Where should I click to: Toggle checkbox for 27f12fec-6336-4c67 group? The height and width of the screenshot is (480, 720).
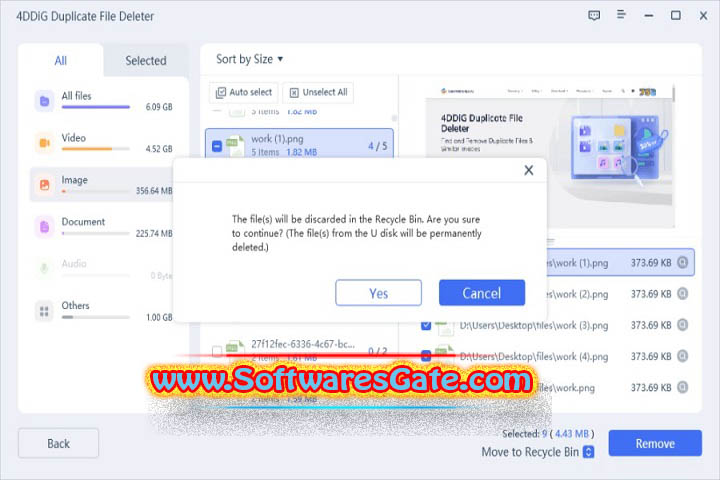pyautogui.click(x=217, y=351)
